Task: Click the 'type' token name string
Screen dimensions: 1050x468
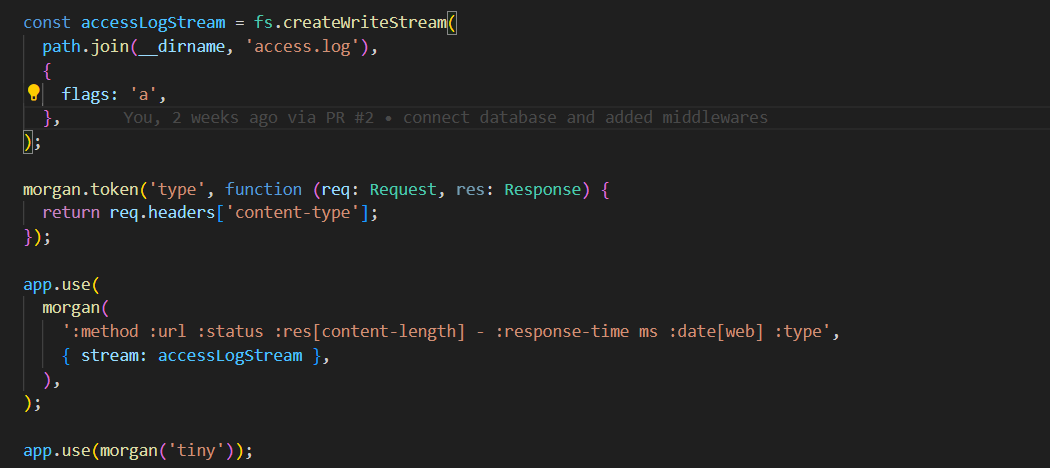Action: click(177, 189)
